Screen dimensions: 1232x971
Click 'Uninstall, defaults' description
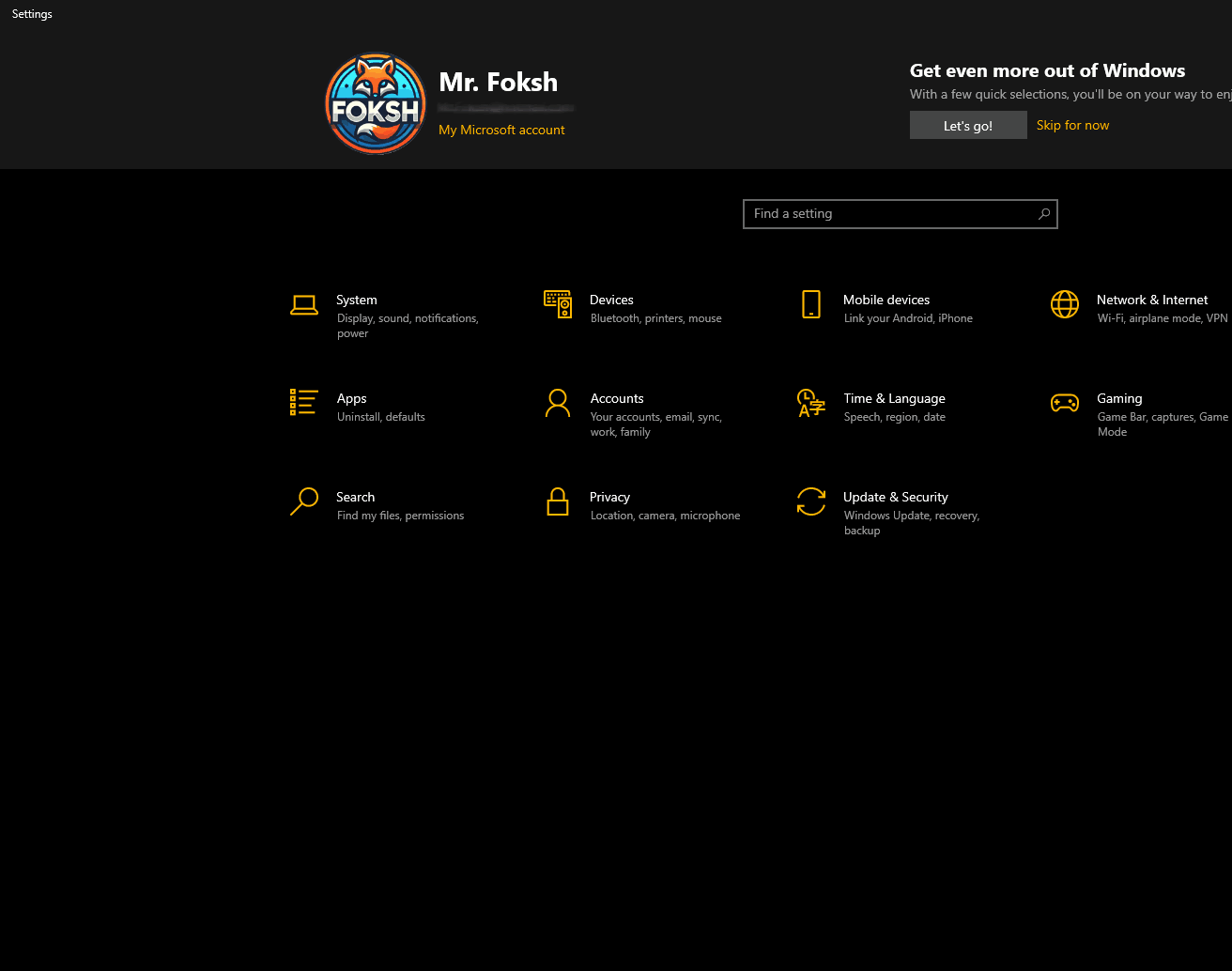point(381,417)
